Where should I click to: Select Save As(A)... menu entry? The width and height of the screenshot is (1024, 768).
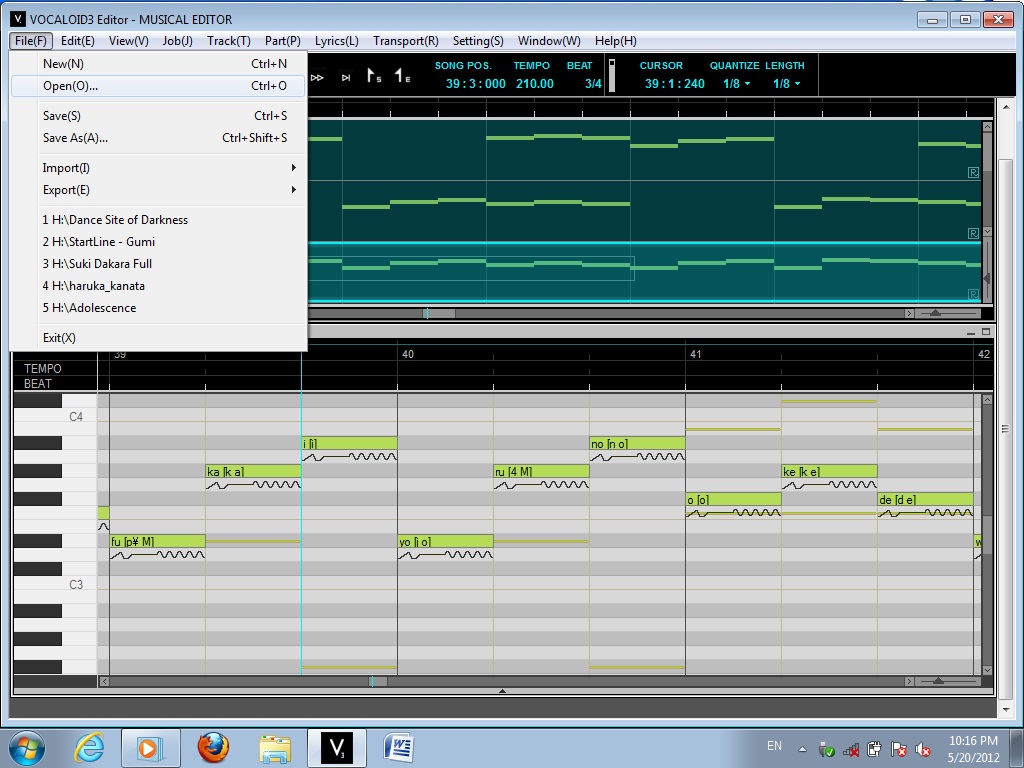(x=158, y=138)
